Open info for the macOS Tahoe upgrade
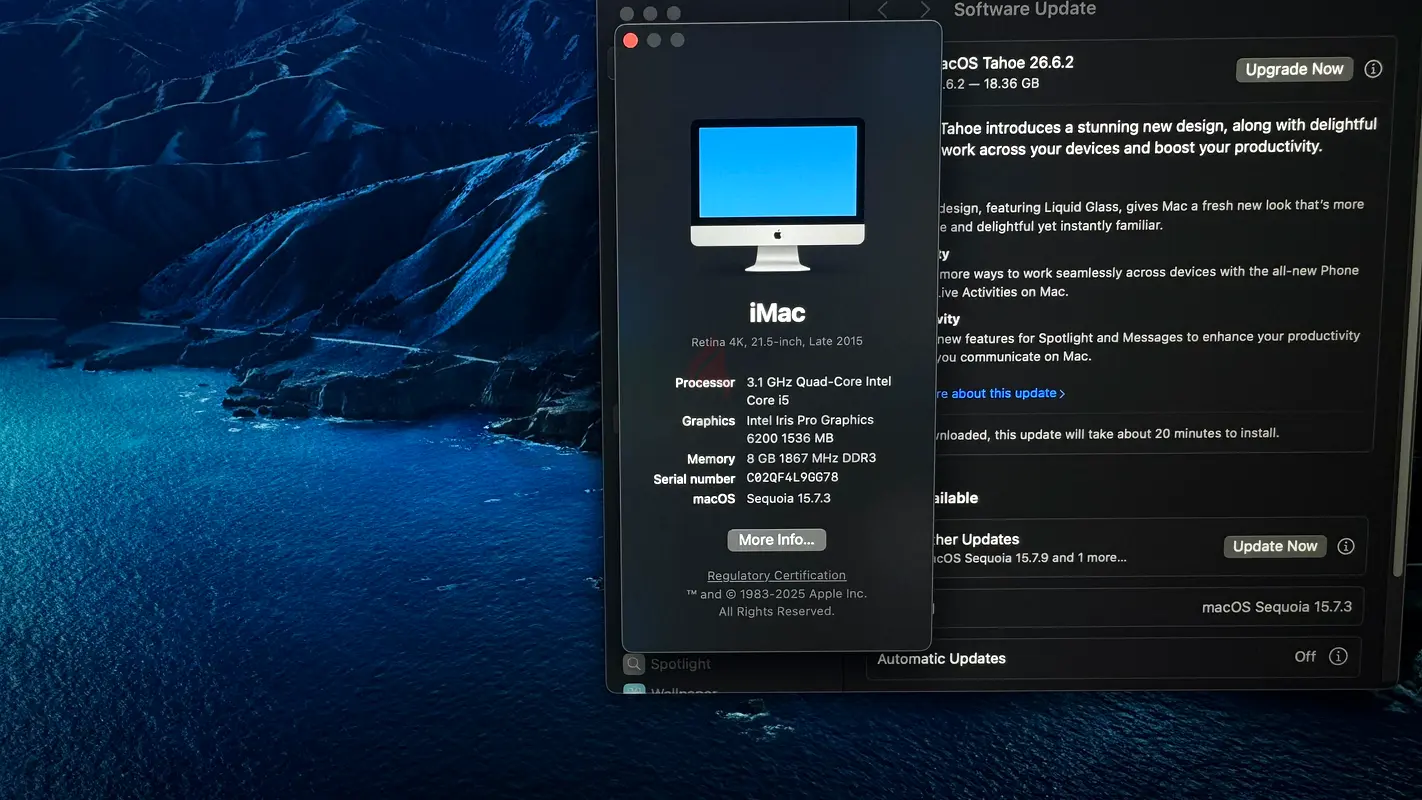This screenshot has width=1422, height=800. [x=1373, y=69]
